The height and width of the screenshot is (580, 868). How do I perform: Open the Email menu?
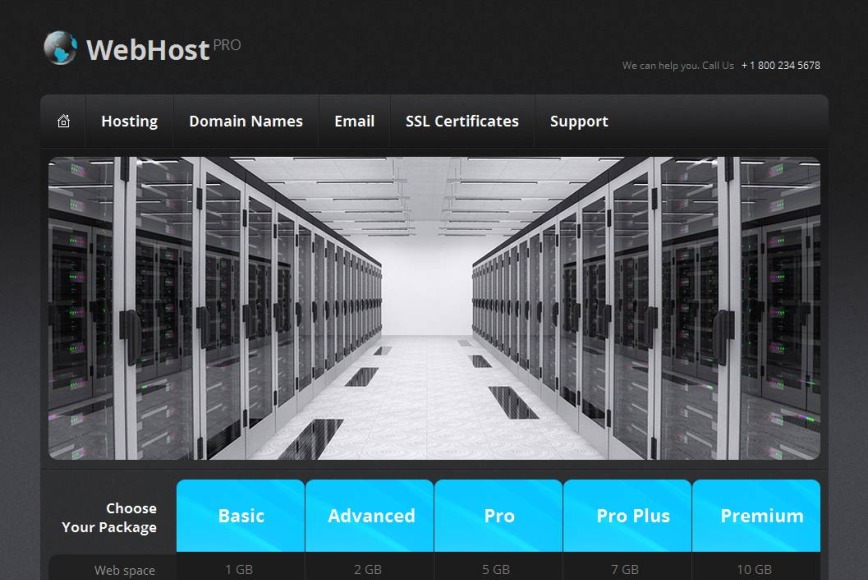354,121
